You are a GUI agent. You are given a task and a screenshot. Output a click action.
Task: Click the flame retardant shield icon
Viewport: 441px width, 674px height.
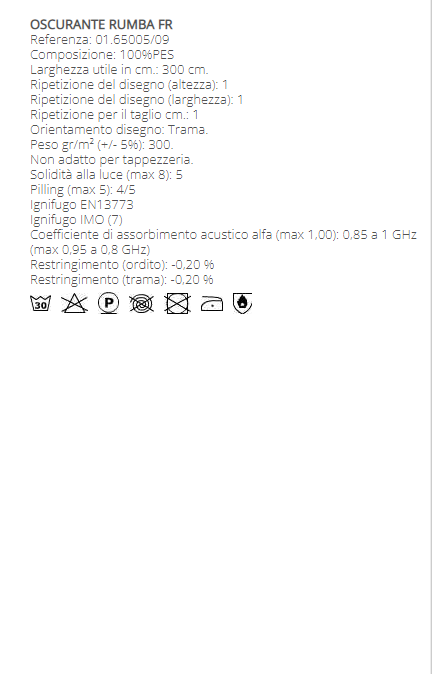point(242,303)
